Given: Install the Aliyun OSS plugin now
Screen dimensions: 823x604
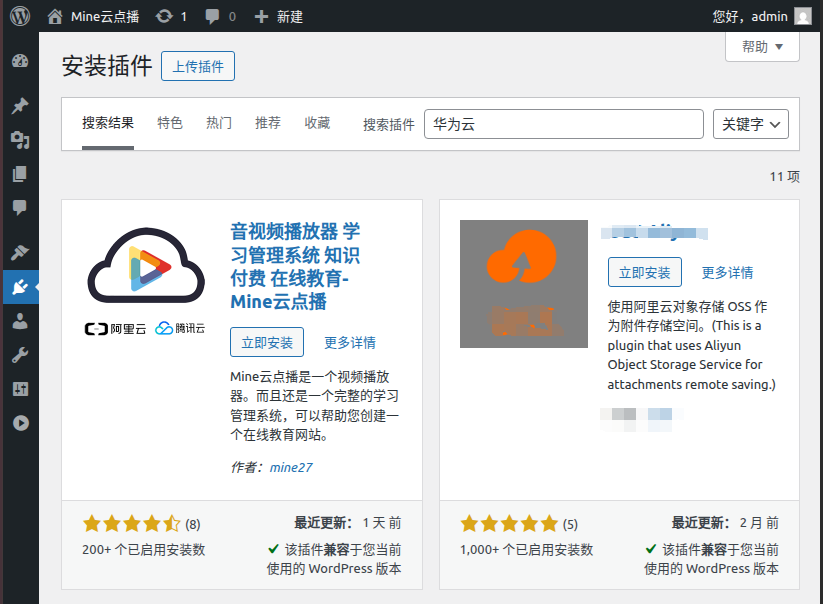Looking at the screenshot, I should [x=645, y=272].
